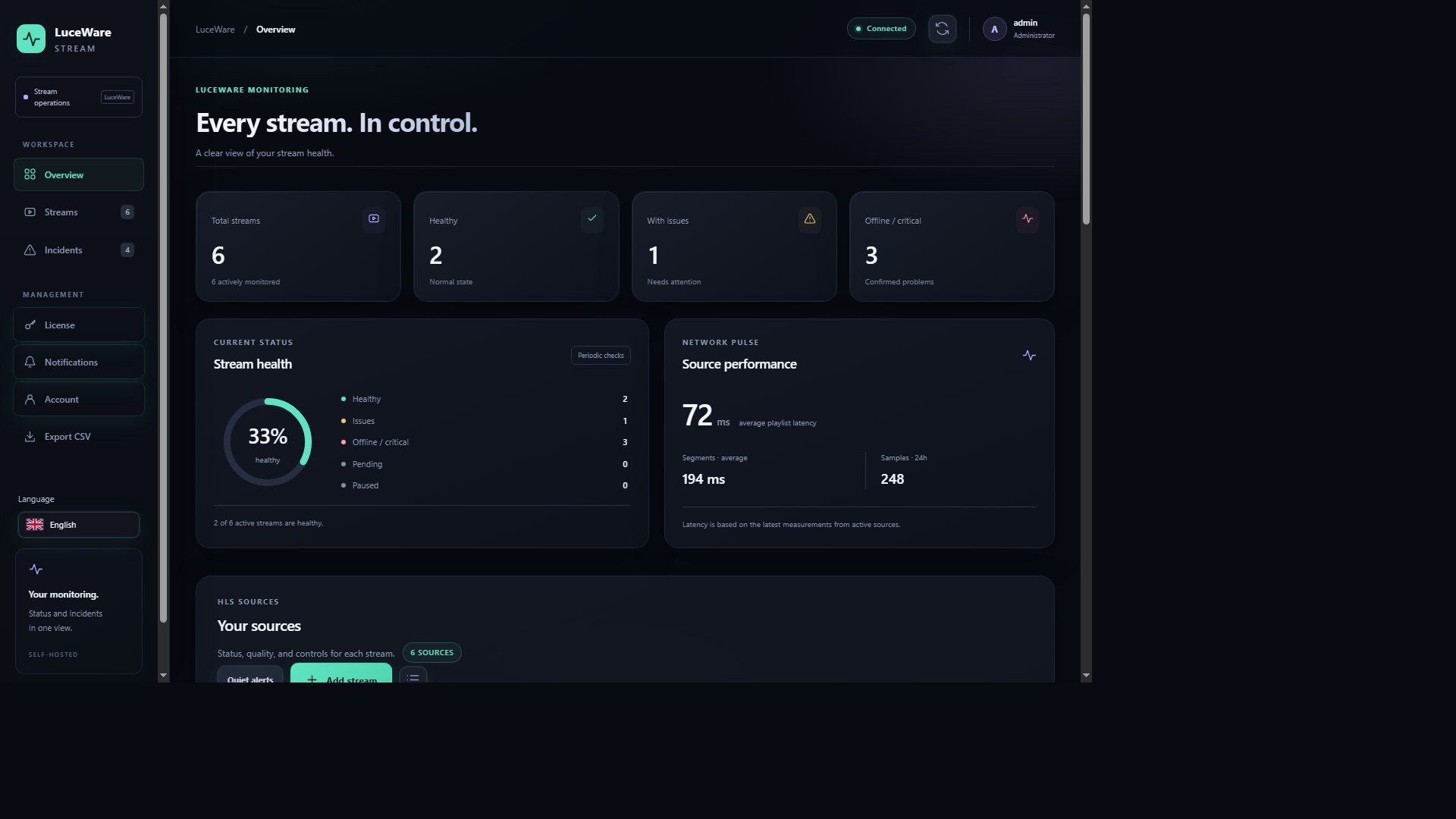The height and width of the screenshot is (819, 1456).
Task: Click the main page vertical scrollbar
Action: 1086,119
